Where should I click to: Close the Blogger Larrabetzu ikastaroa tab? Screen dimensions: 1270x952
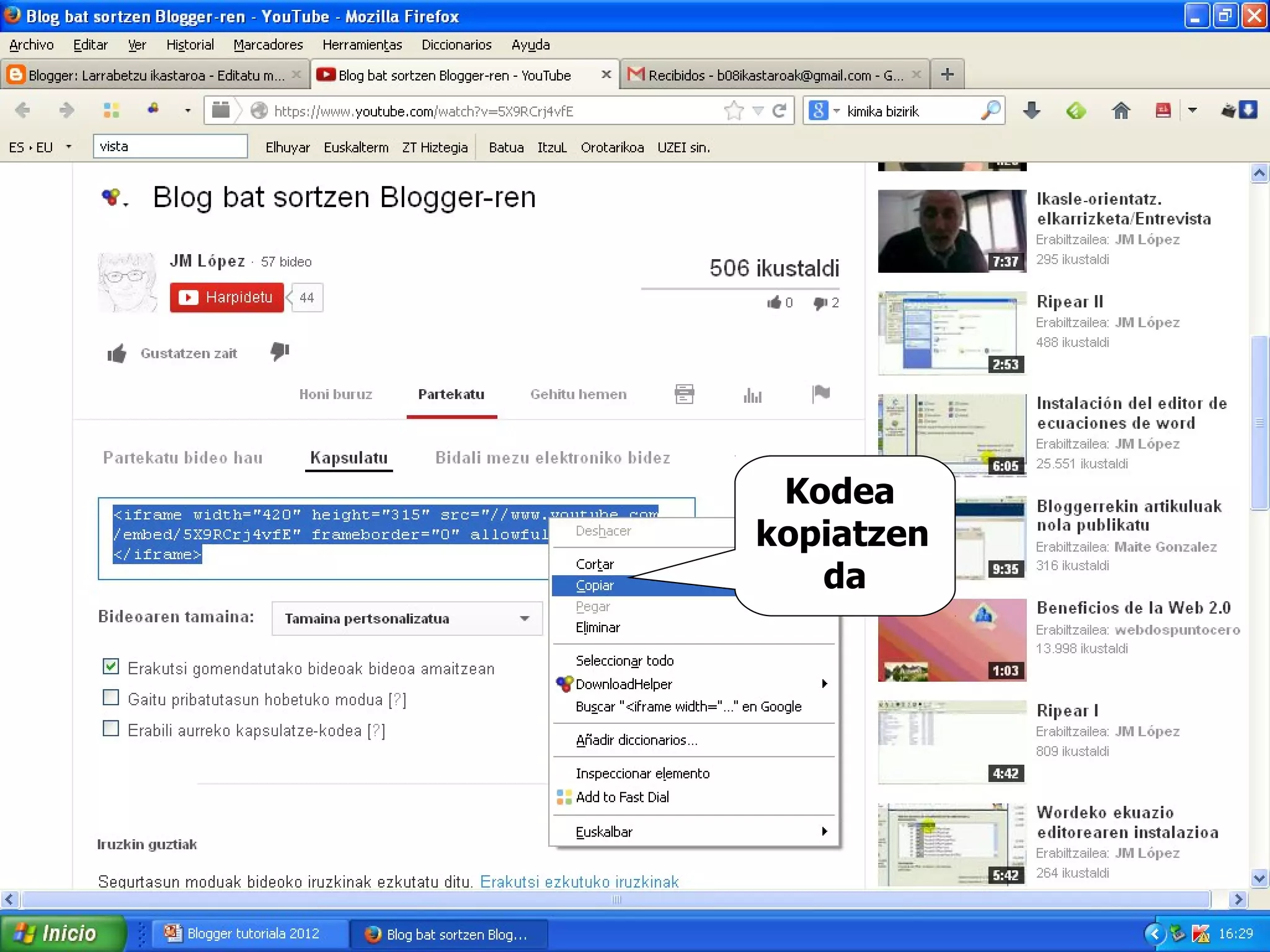296,75
